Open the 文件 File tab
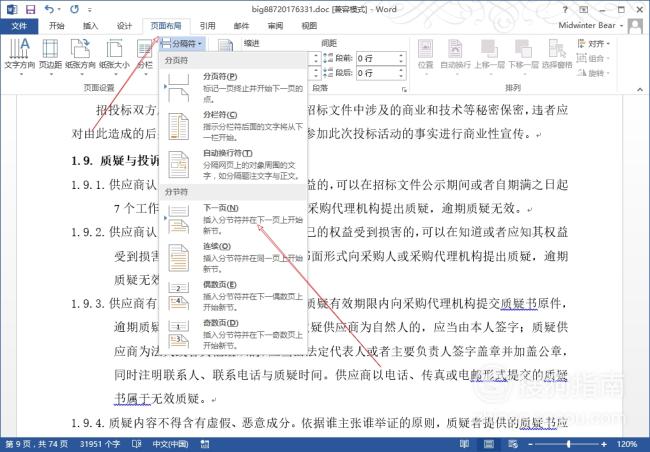 click(19, 26)
